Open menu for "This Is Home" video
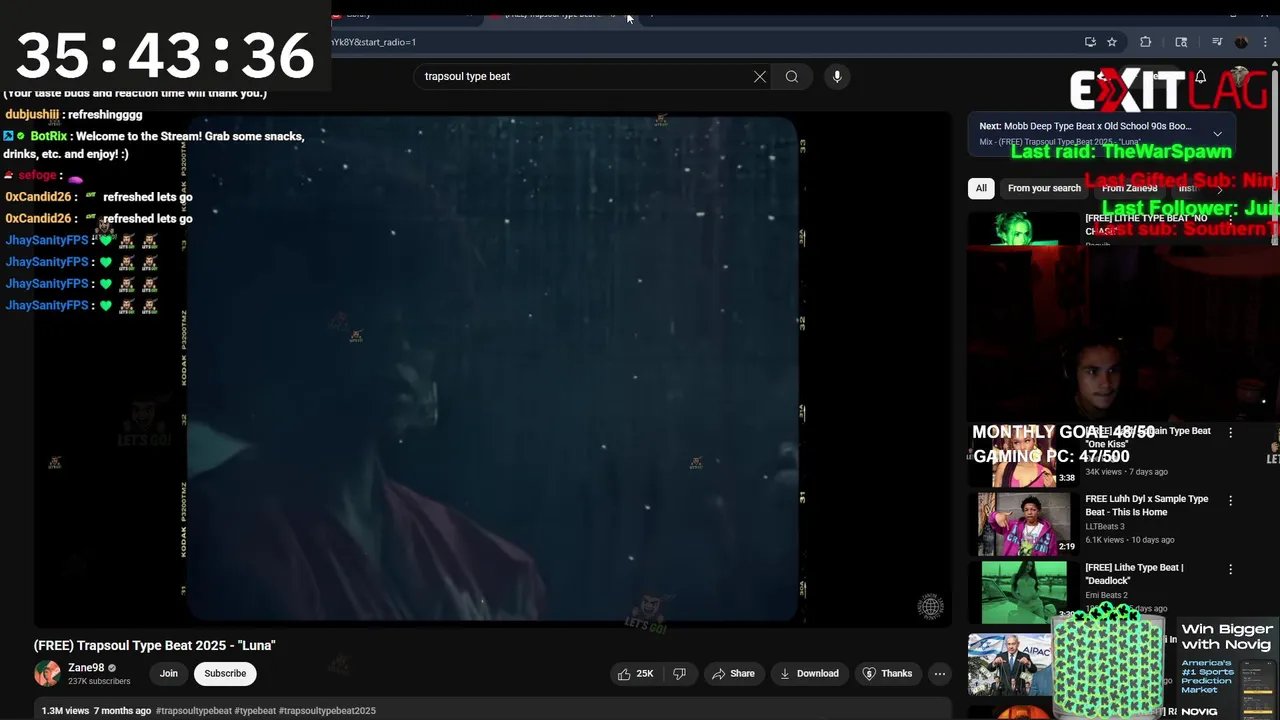Viewport: 1280px width, 720px height. tap(1231, 500)
